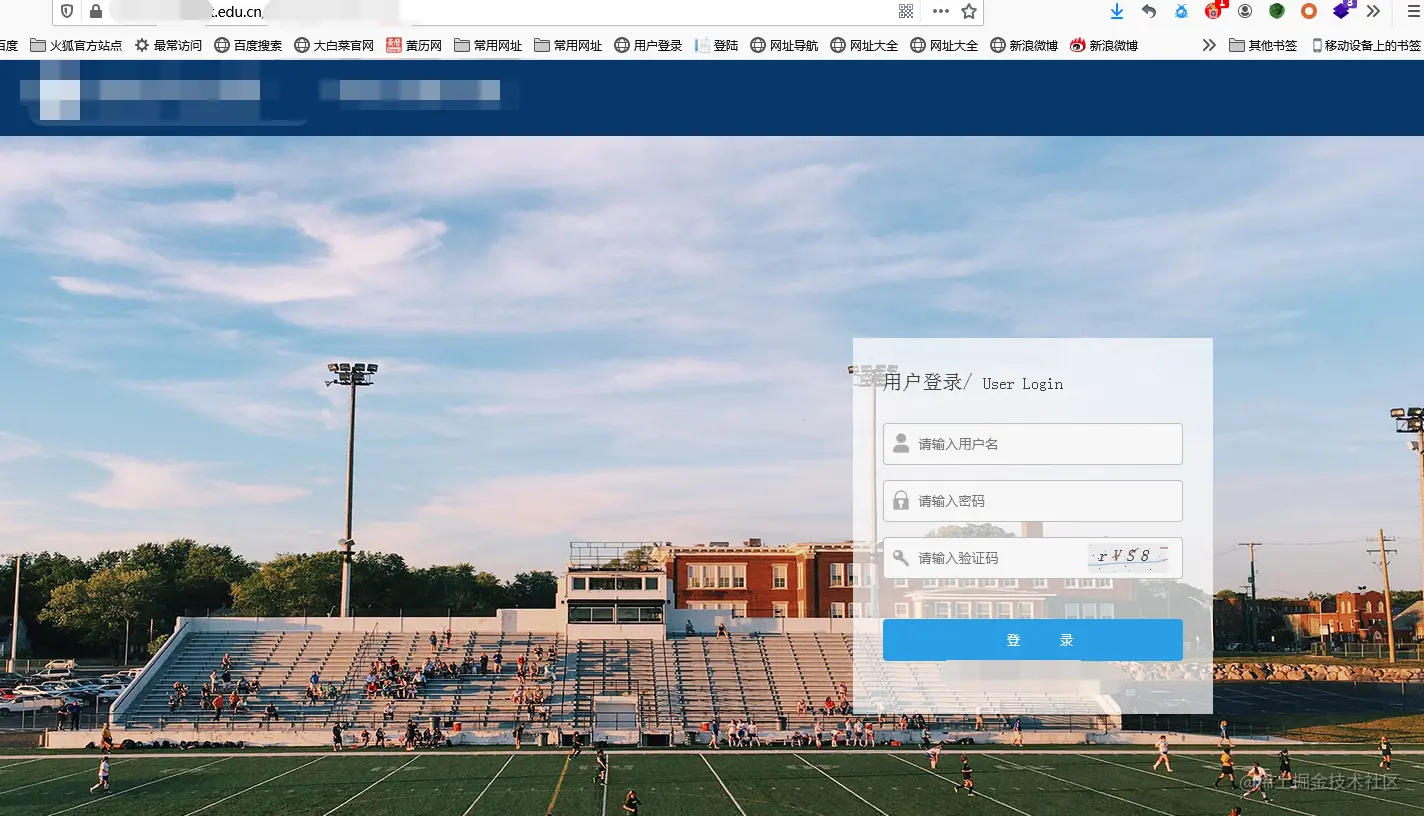Click the blue bug extension icon
The image size is (1424, 816).
point(1181,12)
